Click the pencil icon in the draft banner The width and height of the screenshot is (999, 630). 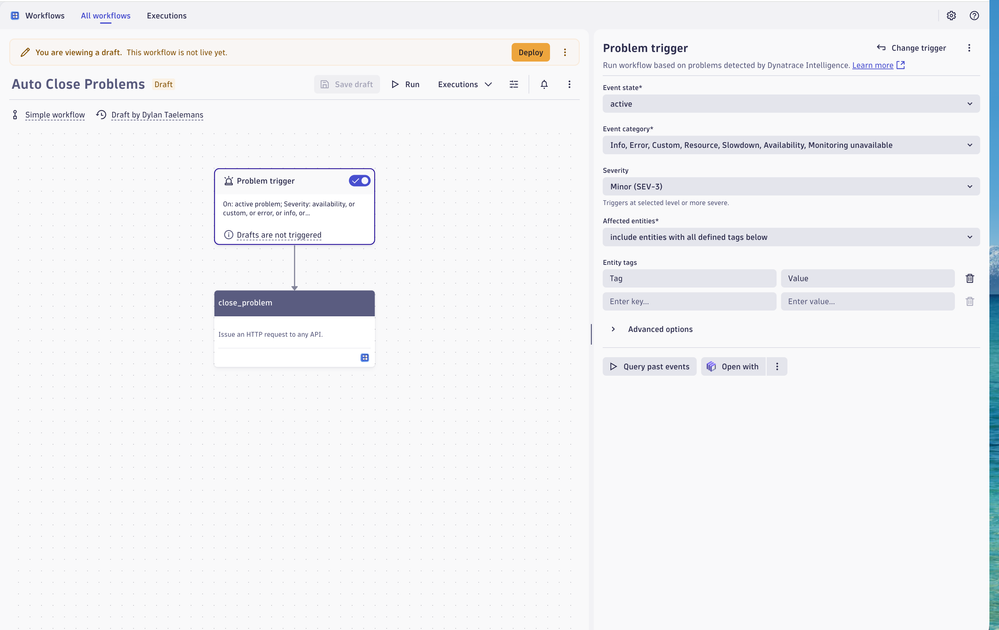coord(25,52)
